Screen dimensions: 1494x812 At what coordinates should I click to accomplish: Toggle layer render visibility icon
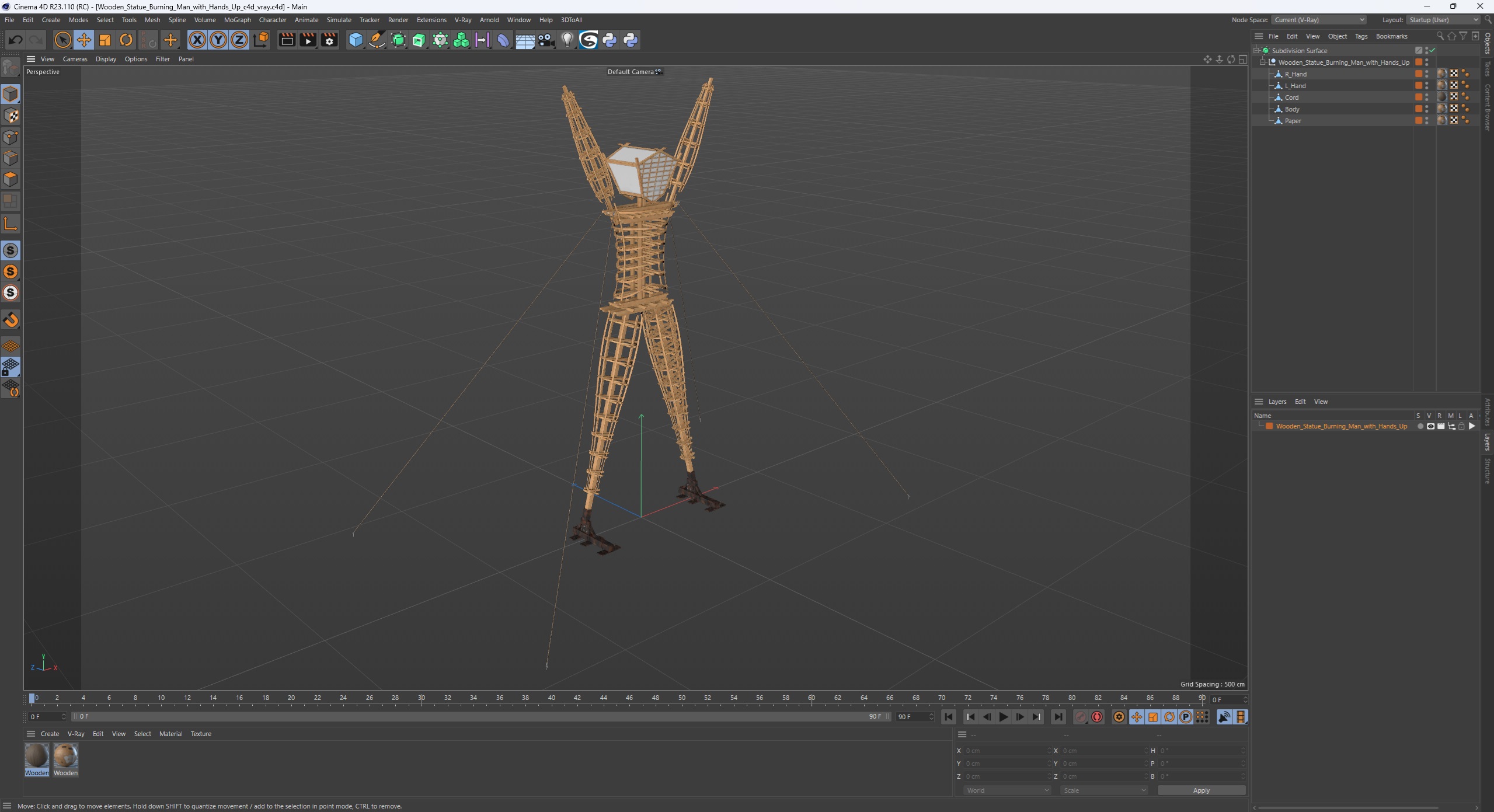[x=1441, y=426]
